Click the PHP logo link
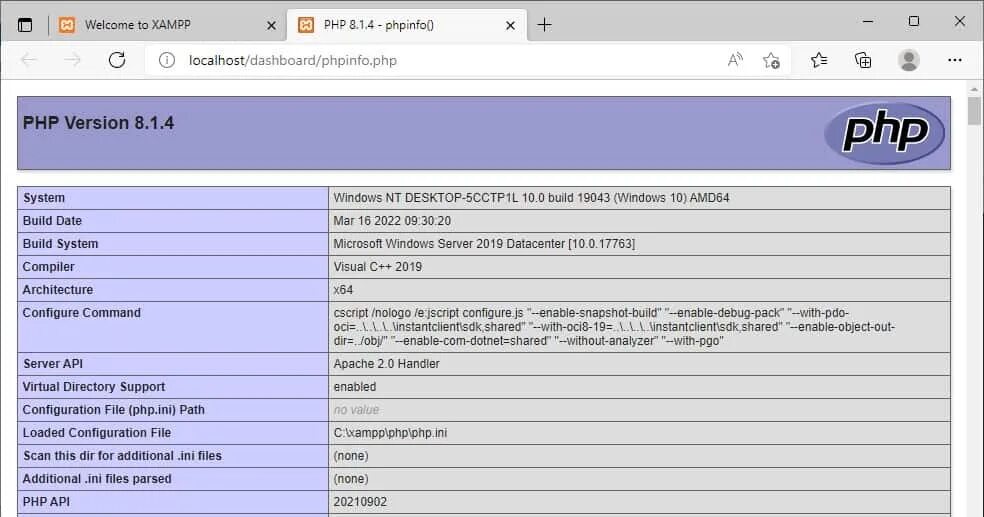 click(884, 133)
